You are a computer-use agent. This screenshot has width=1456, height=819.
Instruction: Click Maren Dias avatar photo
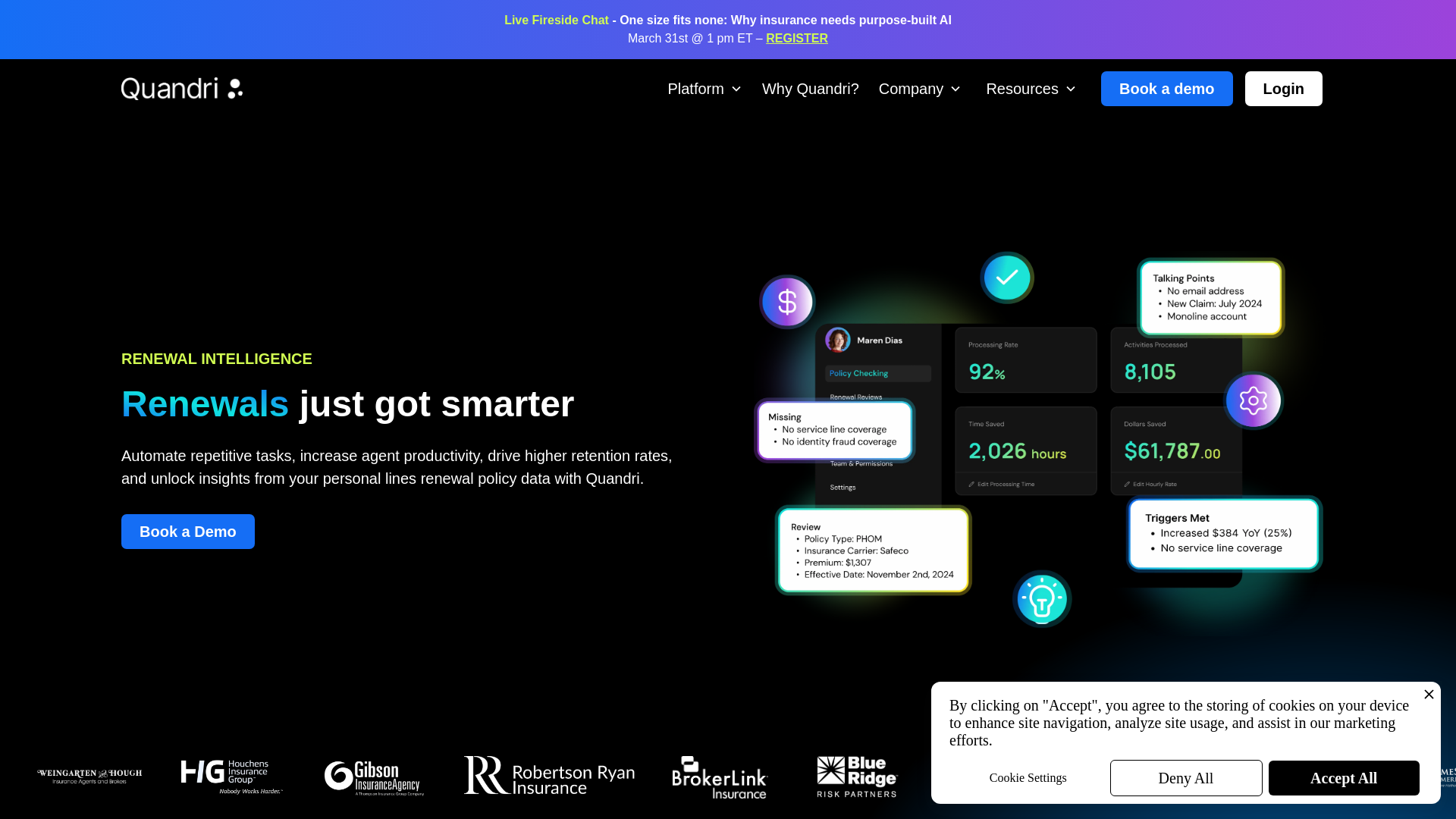pyautogui.click(x=838, y=340)
